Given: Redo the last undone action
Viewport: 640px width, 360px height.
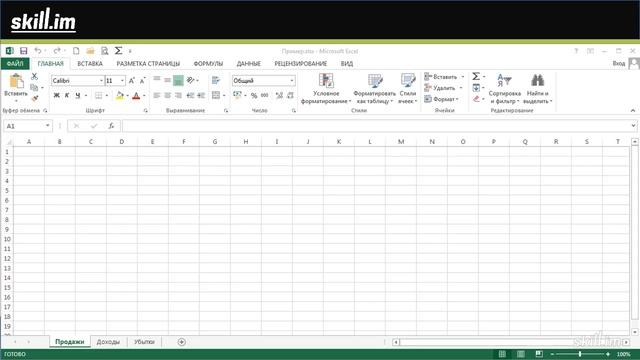Looking at the screenshot, I should coord(57,51).
